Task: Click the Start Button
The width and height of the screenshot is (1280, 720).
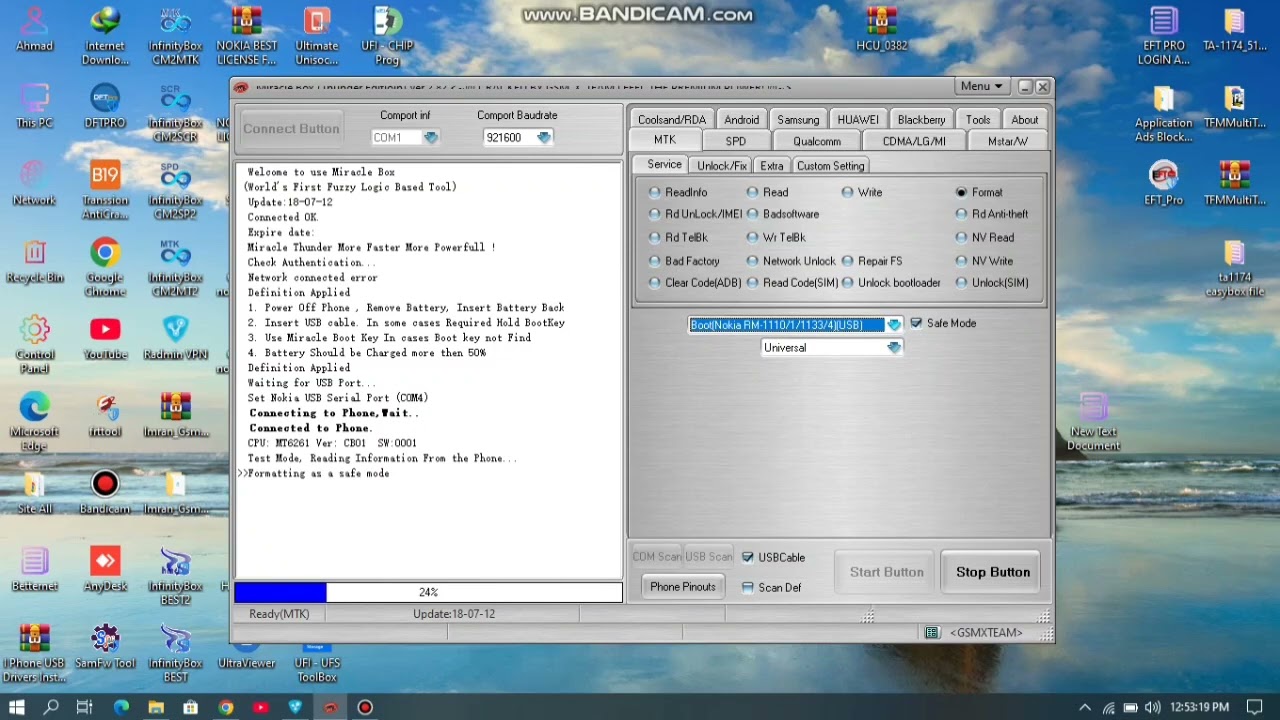Action: [x=886, y=572]
